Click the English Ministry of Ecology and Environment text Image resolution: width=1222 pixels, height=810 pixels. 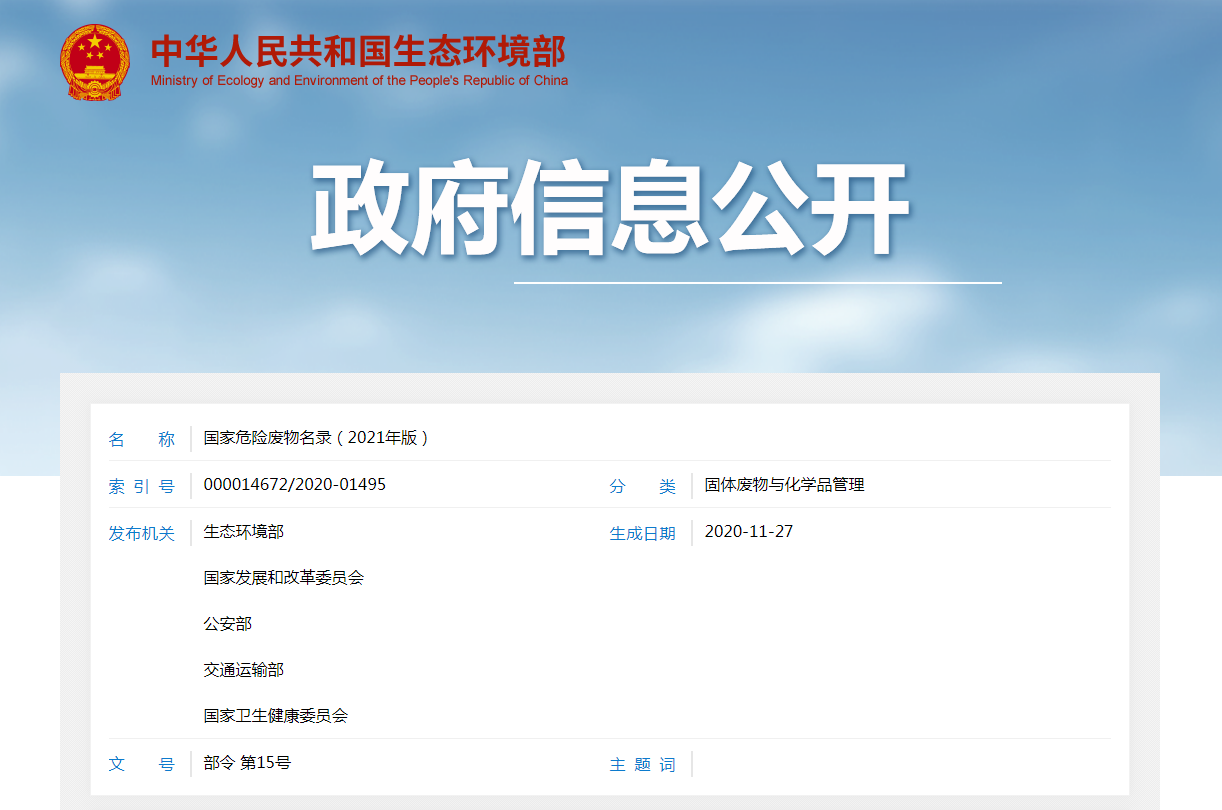(359, 81)
